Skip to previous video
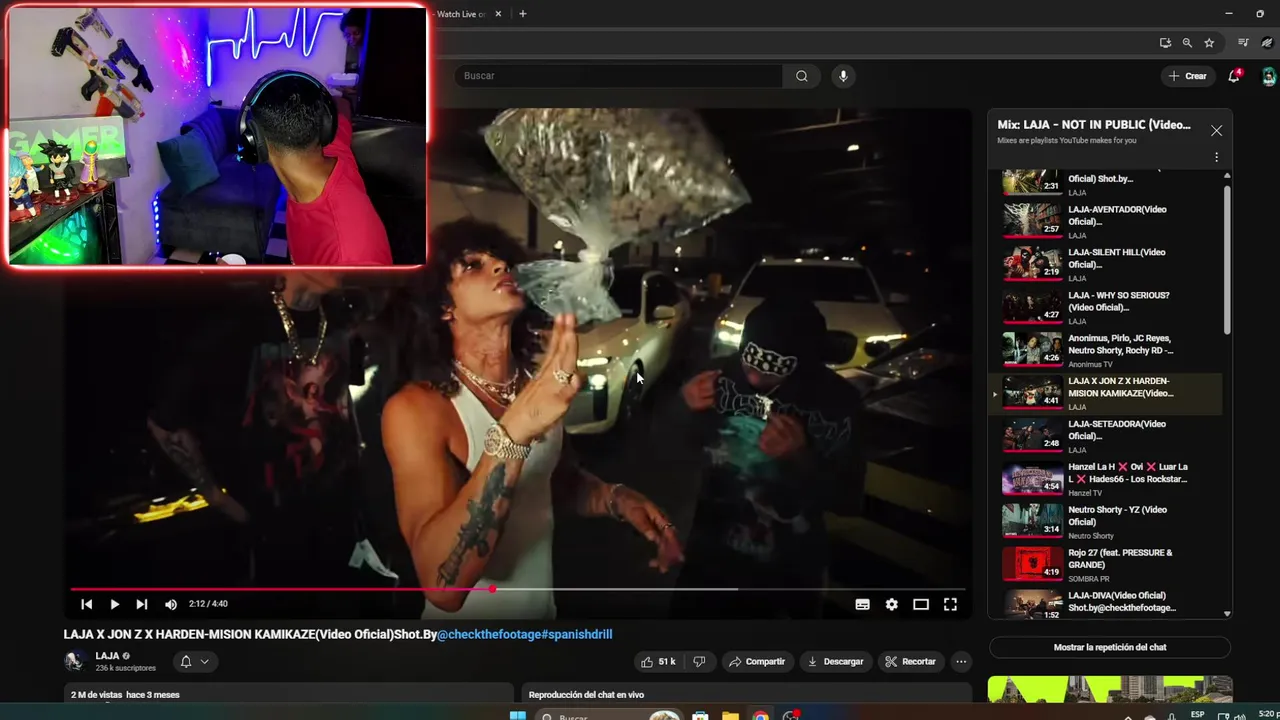The width and height of the screenshot is (1280, 720). pyautogui.click(x=87, y=604)
